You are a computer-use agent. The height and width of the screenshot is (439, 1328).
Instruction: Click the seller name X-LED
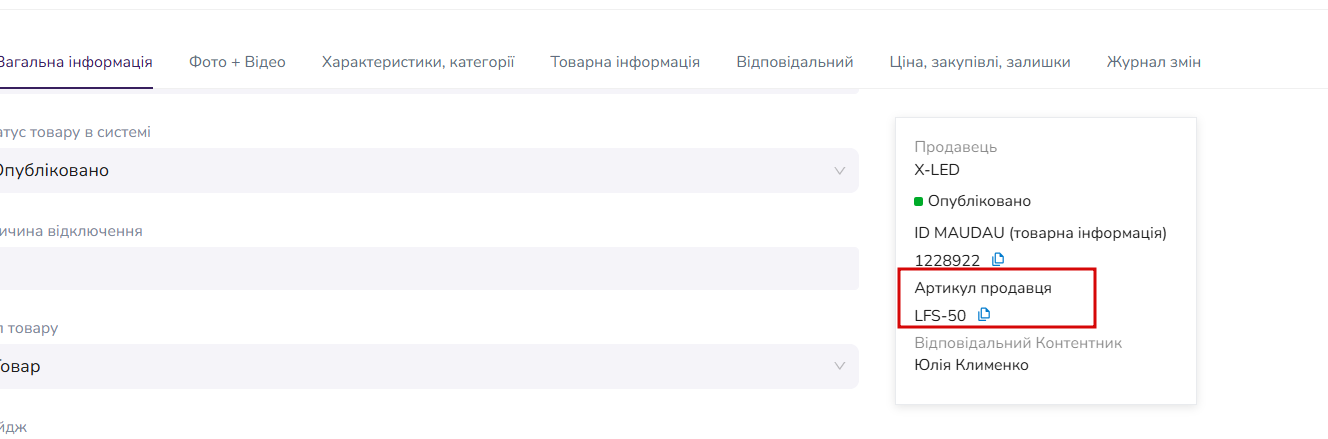(x=937, y=170)
